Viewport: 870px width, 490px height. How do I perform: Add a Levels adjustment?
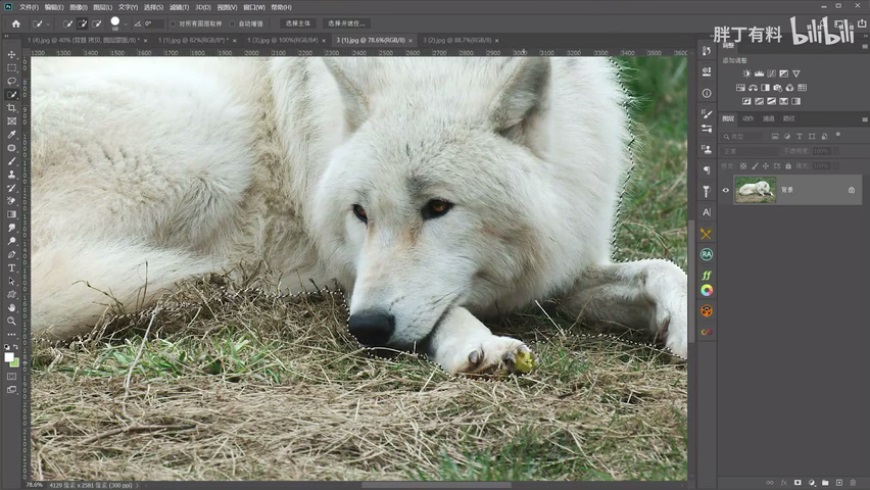759,74
